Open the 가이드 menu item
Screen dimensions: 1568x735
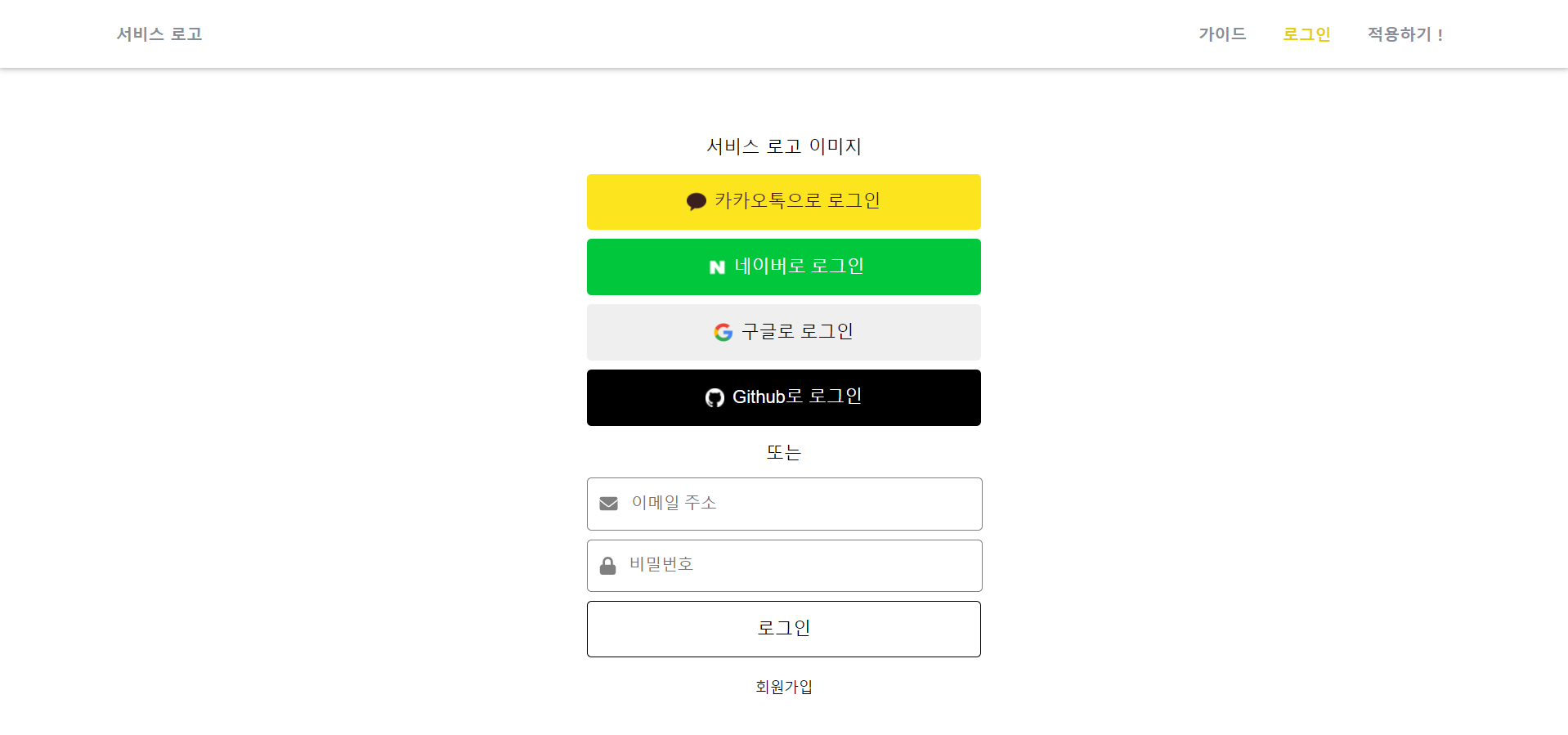[1221, 34]
